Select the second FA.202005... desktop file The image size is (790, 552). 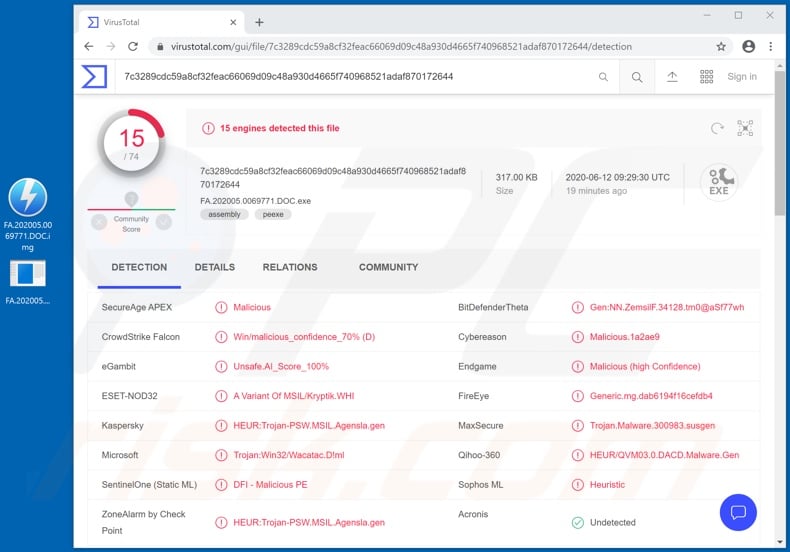[x=28, y=282]
